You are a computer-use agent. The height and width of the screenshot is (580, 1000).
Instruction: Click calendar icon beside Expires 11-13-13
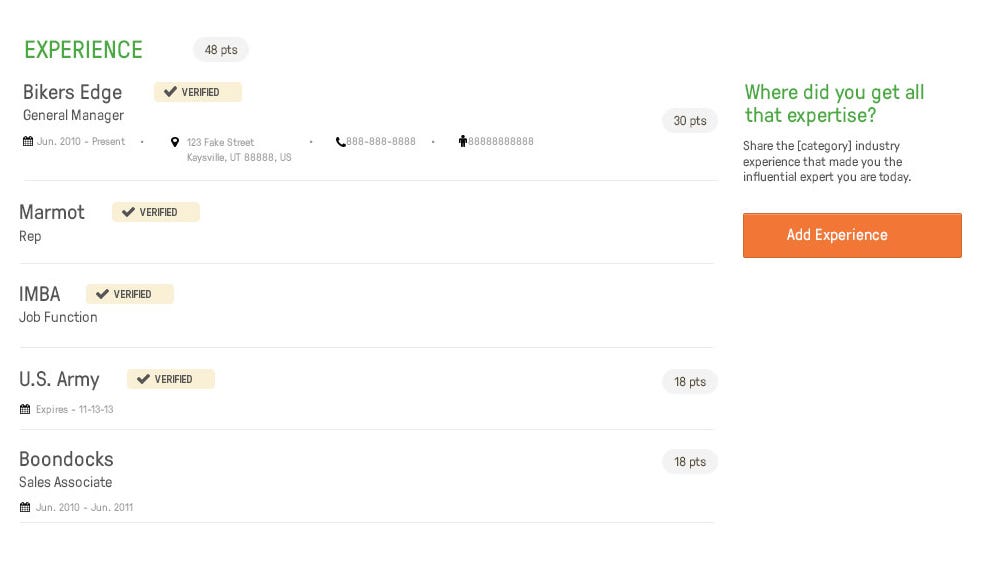click(x=25, y=410)
